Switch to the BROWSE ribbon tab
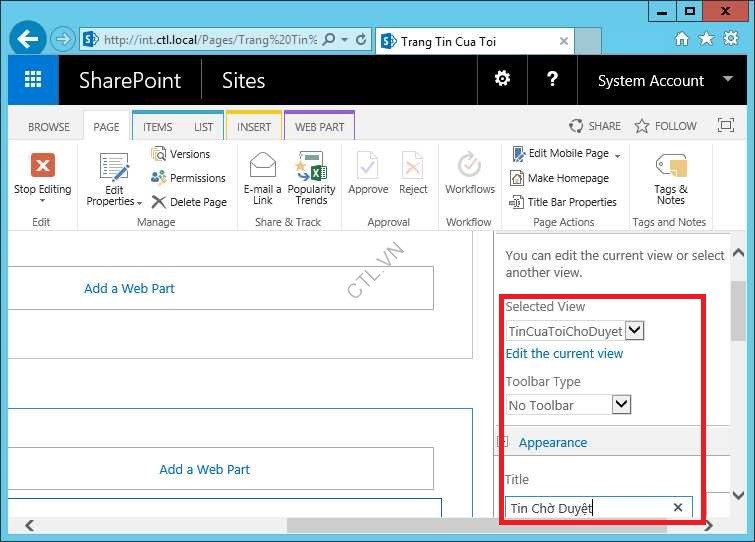This screenshot has width=755, height=542. coord(49,127)
